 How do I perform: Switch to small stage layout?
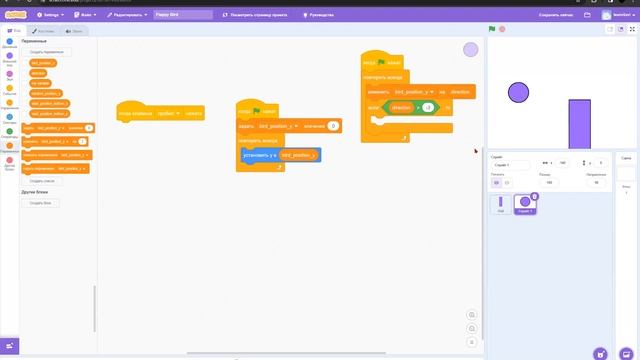click(610, 29)
